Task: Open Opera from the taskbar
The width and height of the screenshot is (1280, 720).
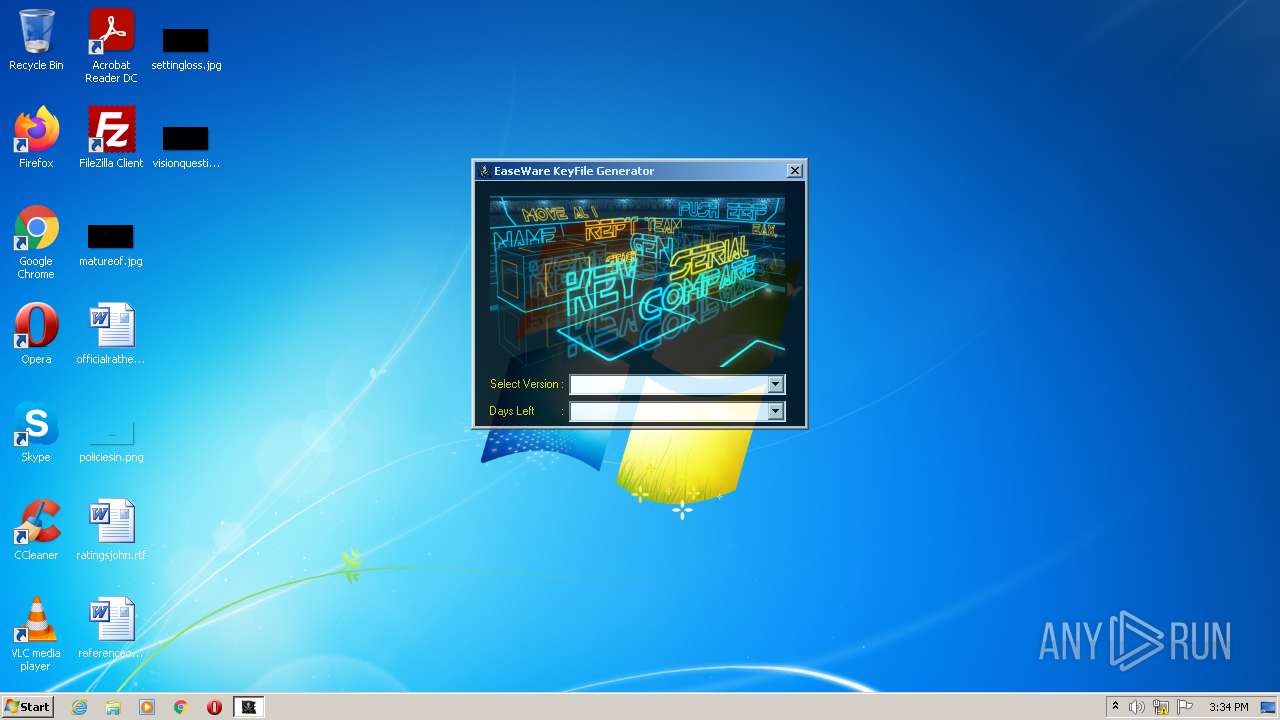Action: (214, 707)
